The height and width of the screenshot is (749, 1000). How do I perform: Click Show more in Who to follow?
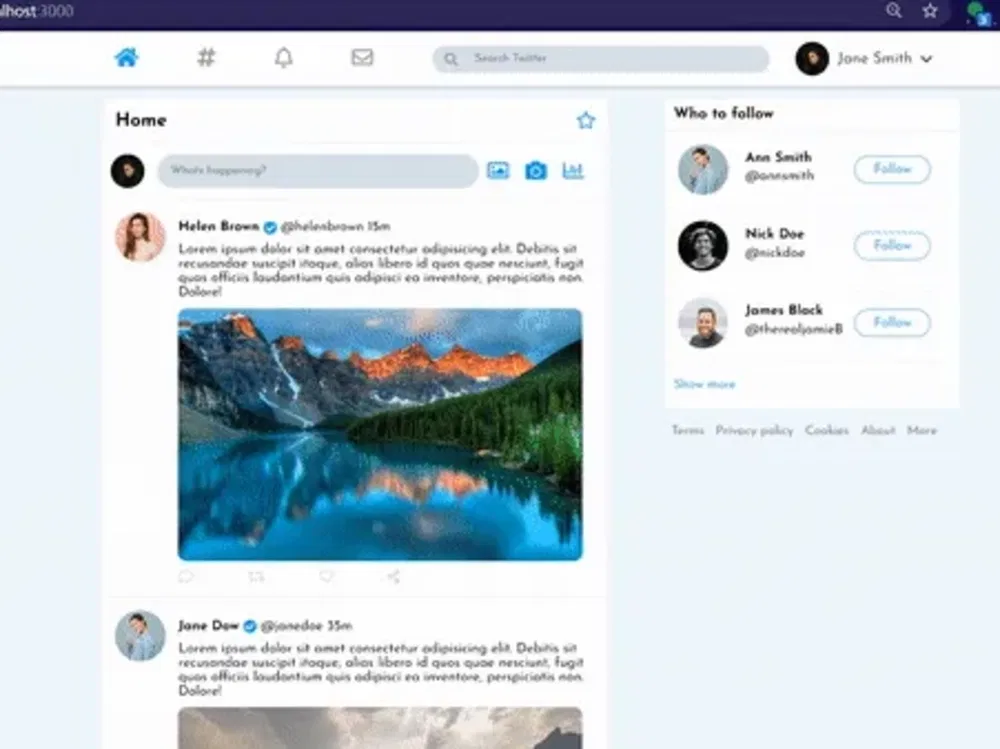click(x=705, y=384)
